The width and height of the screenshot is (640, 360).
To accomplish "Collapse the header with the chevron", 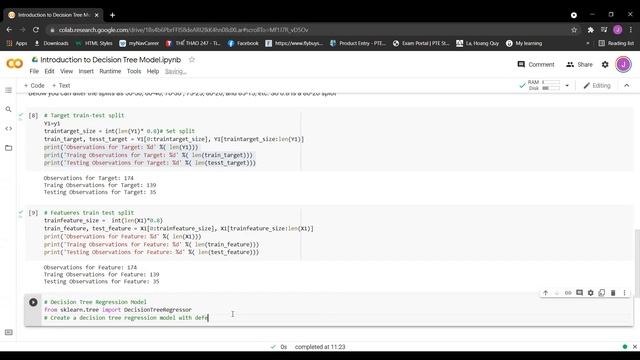I will [x=627, y=85].
